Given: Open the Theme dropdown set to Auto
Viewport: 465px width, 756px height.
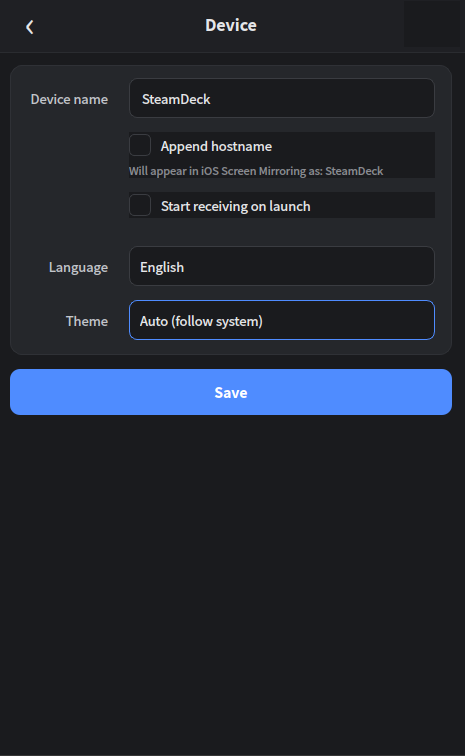Looking at the screenshot, I should (x=282, y=320).
